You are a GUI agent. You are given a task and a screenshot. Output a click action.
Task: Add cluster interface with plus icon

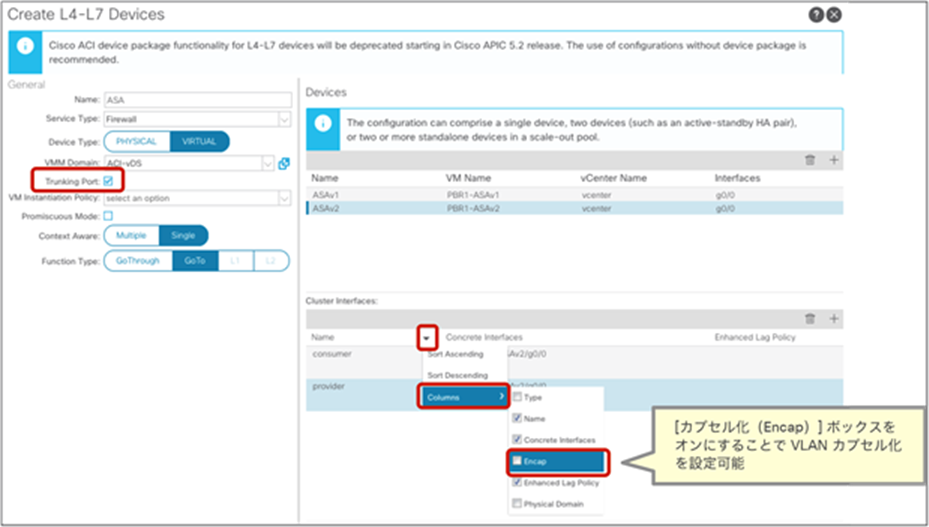pyautogui.click(x=834, y=319)
